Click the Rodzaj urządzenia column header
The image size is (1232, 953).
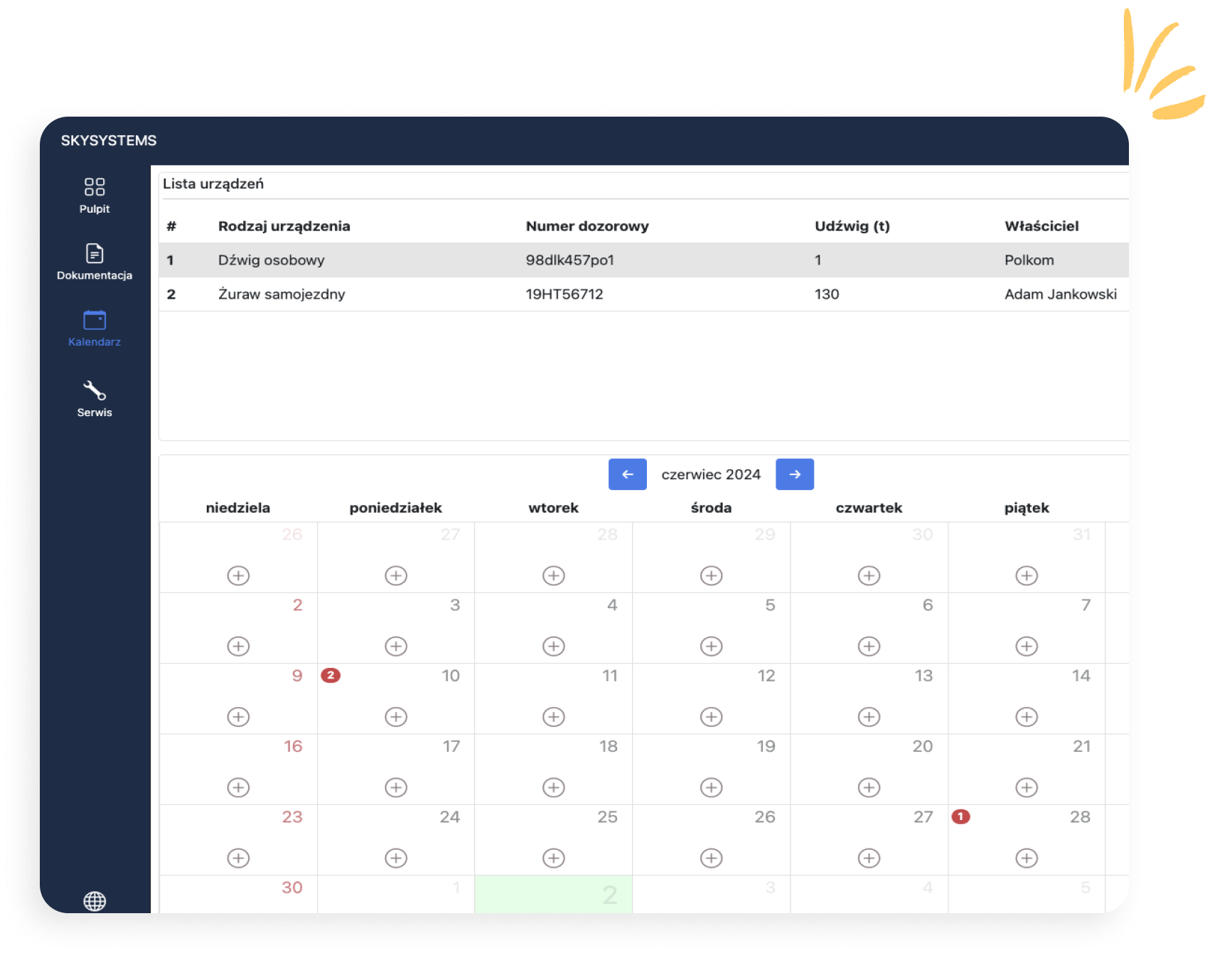click(284, 226)
